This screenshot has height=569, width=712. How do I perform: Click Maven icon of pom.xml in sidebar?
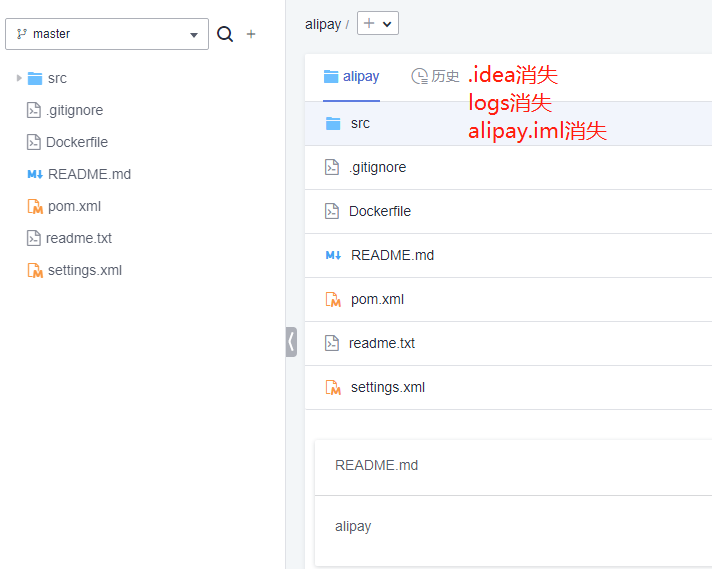[35, 206]
